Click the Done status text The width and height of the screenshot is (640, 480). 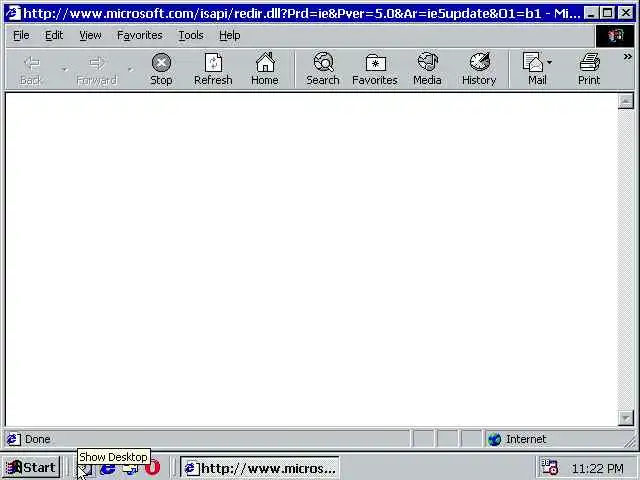click(x=38, y=440)
